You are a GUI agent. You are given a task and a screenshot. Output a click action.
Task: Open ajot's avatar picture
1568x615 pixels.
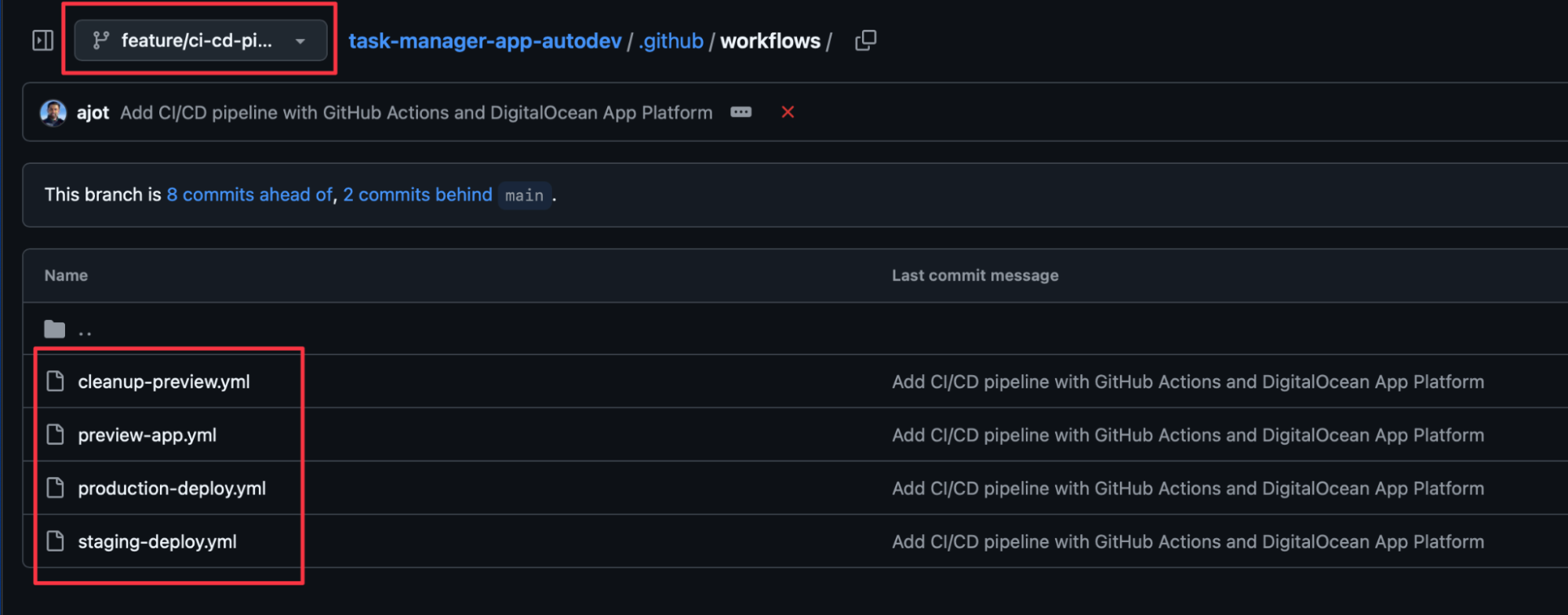point(53,113)
